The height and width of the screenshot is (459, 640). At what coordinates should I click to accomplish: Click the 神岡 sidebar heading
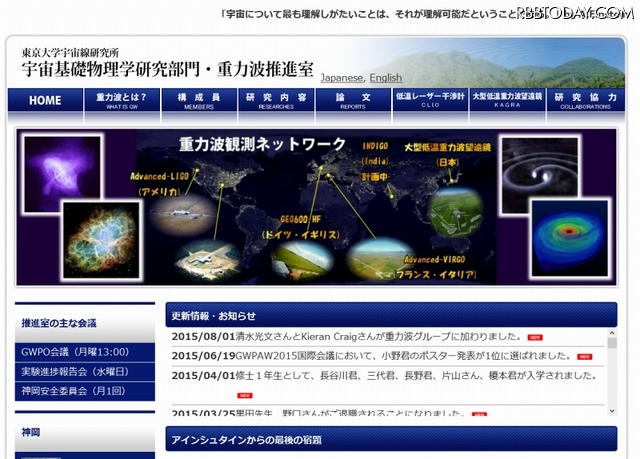click(x=31, y=432)
